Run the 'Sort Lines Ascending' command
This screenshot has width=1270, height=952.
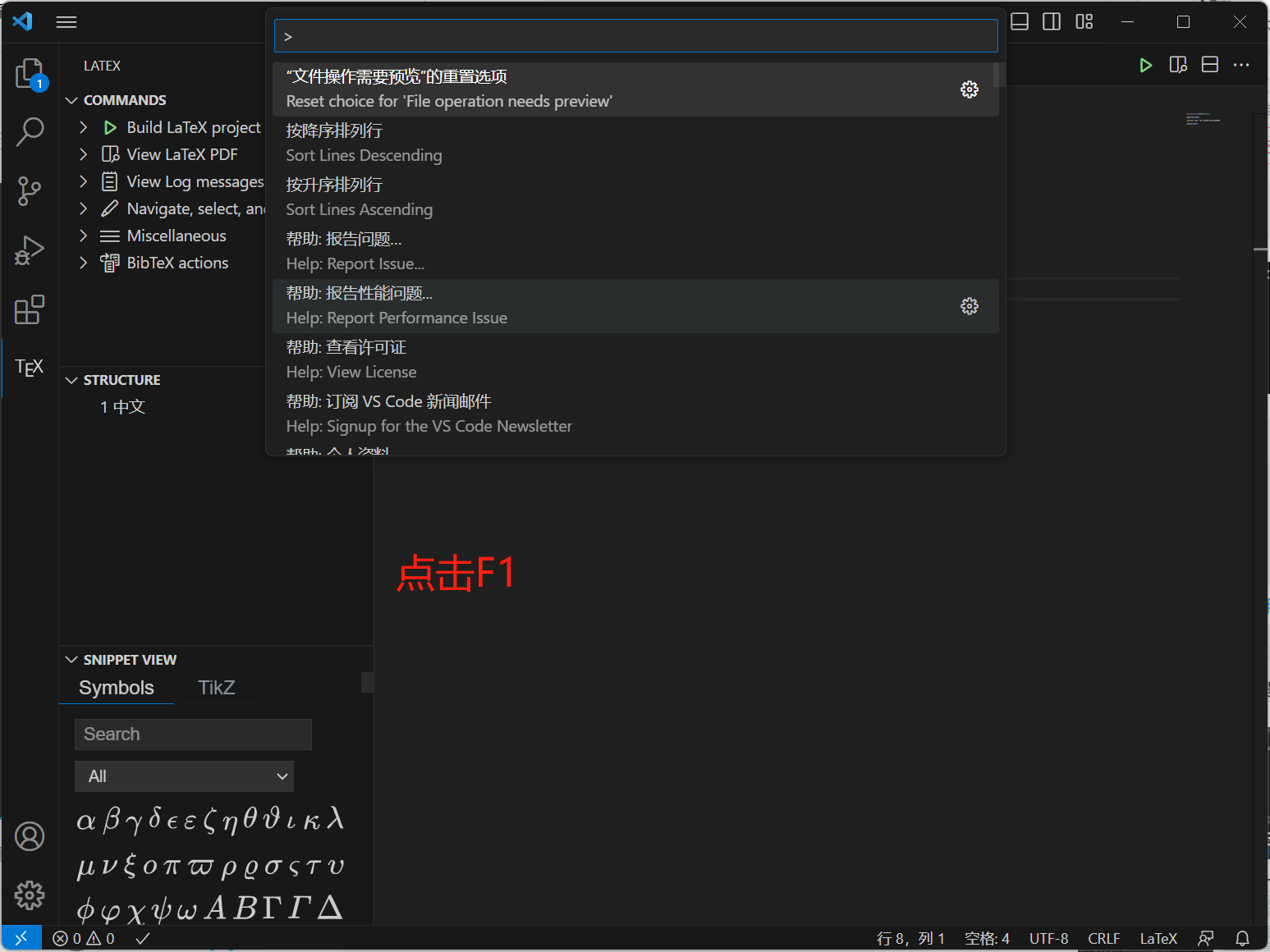[x=635, y=198]
